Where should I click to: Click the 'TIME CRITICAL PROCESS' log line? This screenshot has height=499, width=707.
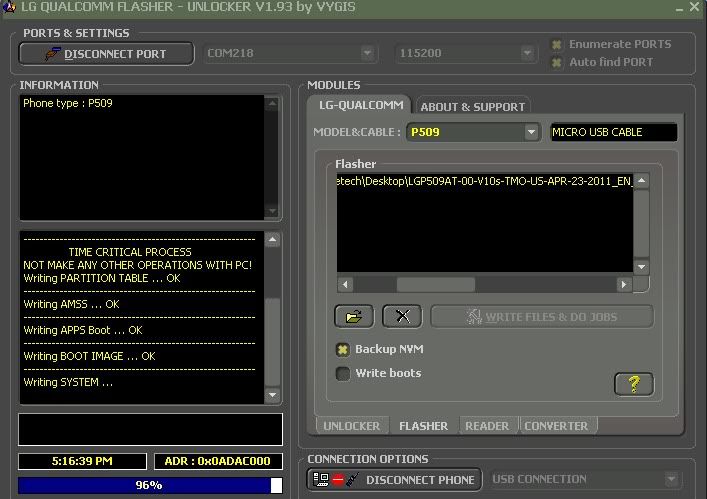(130, 252)
